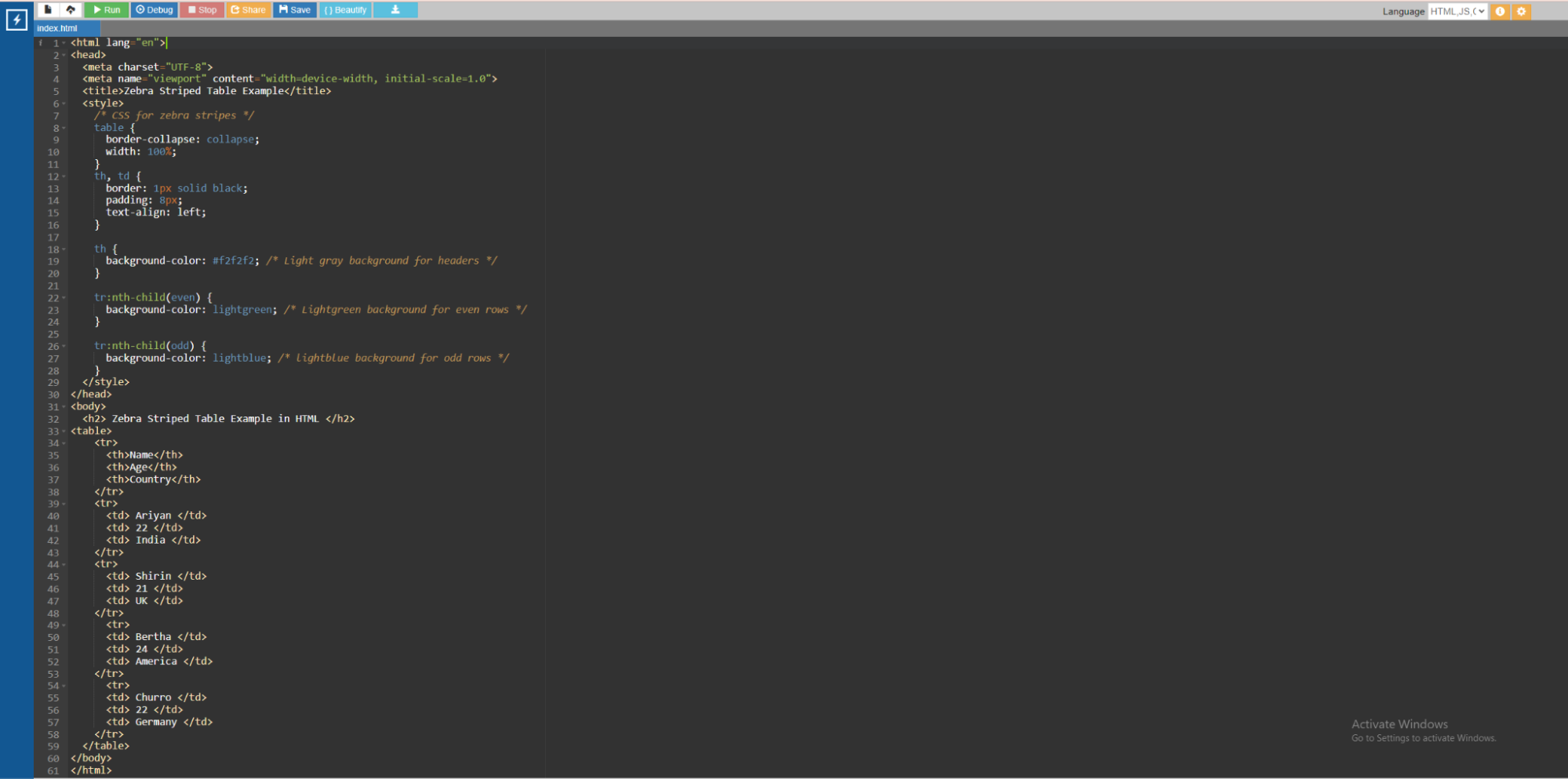Fold the Churro row tr at line 54

point(64,686)
